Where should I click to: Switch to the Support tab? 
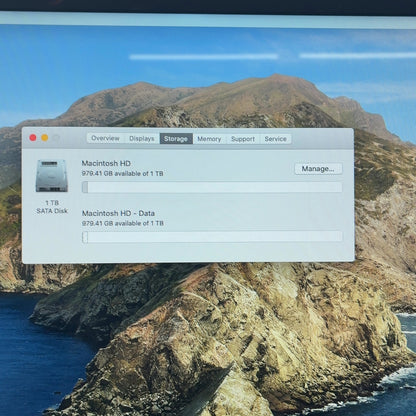click(243, 139)
